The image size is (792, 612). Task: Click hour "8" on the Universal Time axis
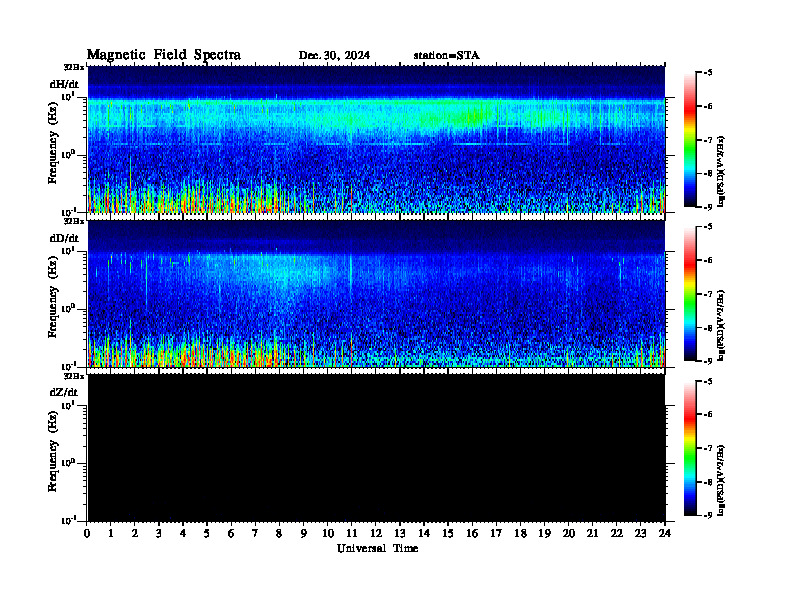tap(279, 533)
